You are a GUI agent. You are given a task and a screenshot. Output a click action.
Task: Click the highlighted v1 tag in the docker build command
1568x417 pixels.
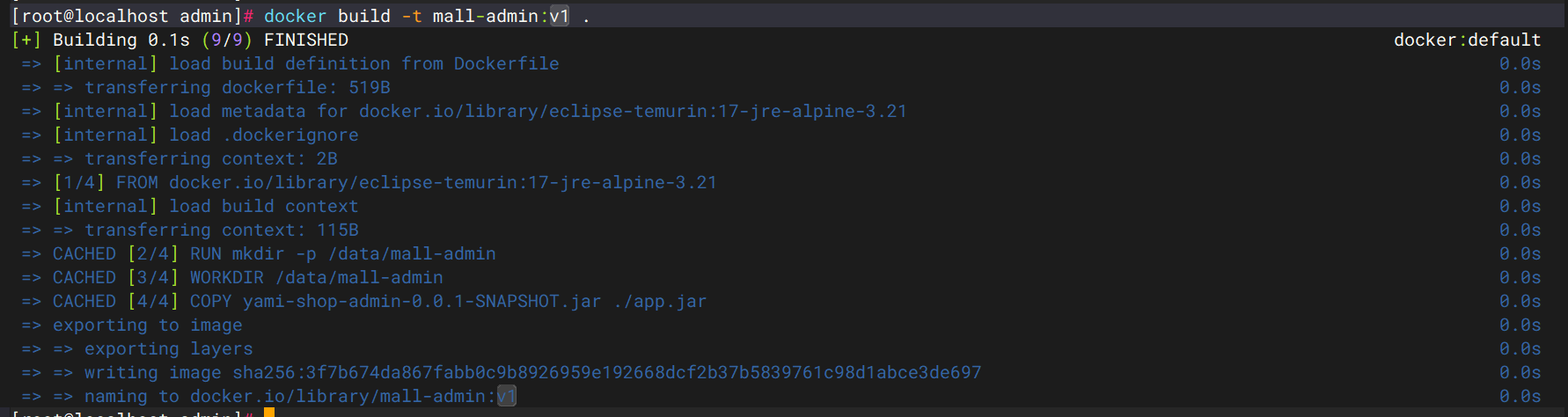(560, 16)
